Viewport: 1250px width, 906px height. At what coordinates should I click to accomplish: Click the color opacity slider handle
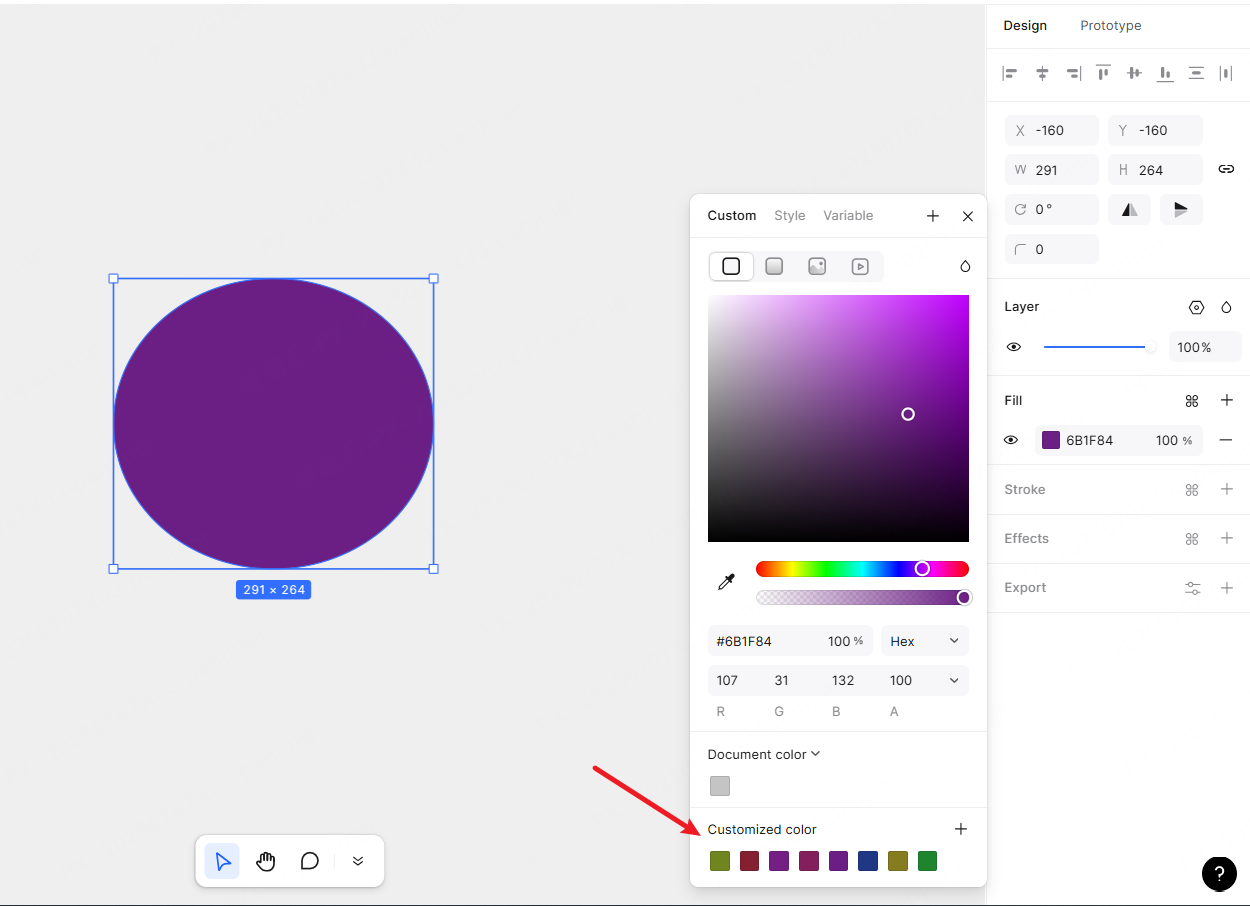(964, 598)
